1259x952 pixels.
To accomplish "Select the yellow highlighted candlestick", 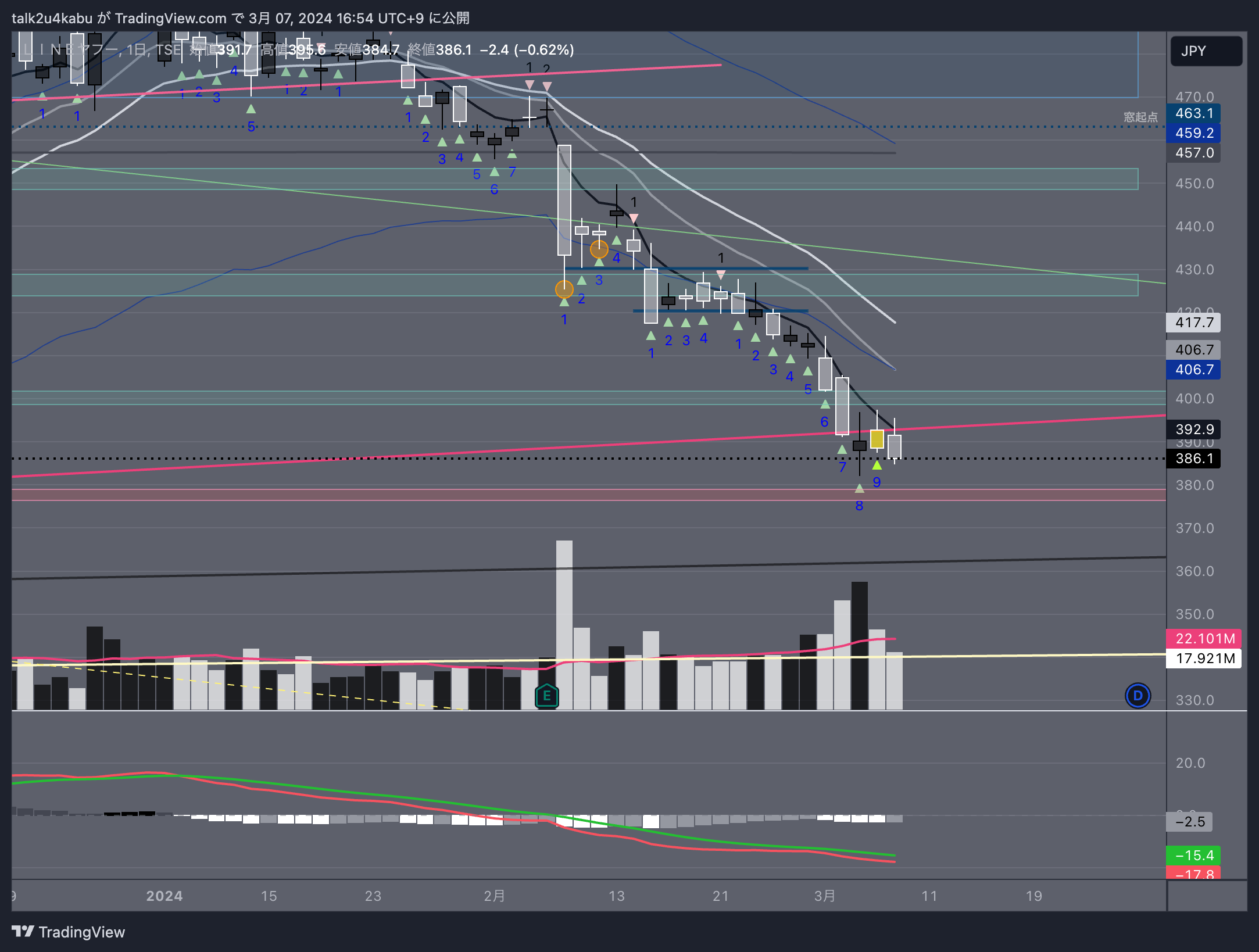I will (x=877, y=439).
